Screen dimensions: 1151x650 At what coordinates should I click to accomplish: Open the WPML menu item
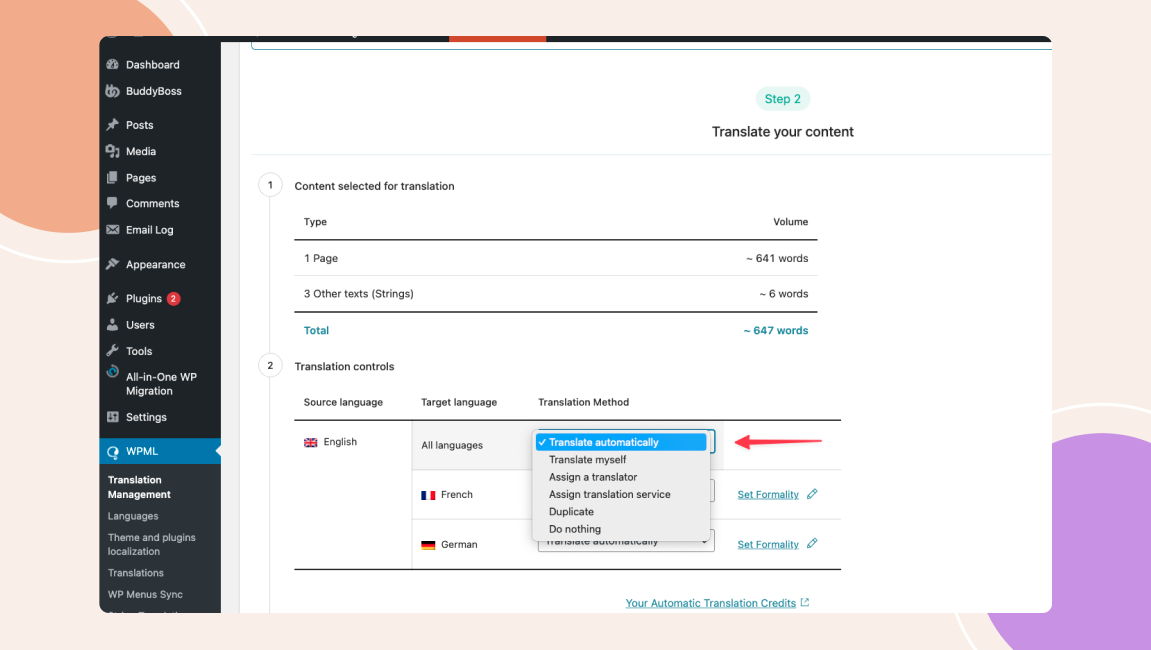pos(141,451)
